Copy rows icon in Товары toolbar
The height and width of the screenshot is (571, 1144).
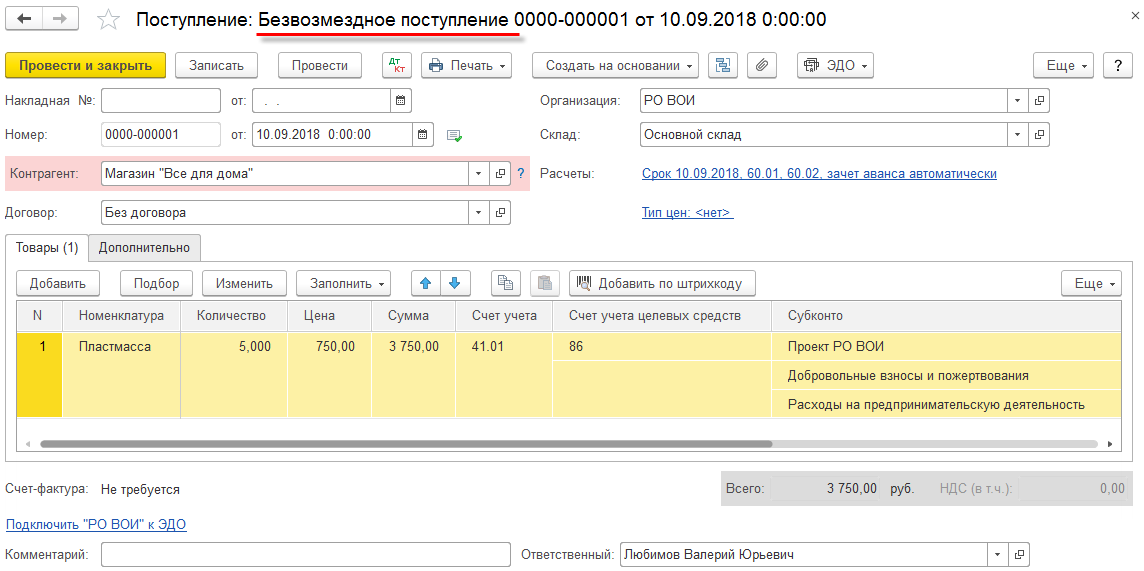506,283
